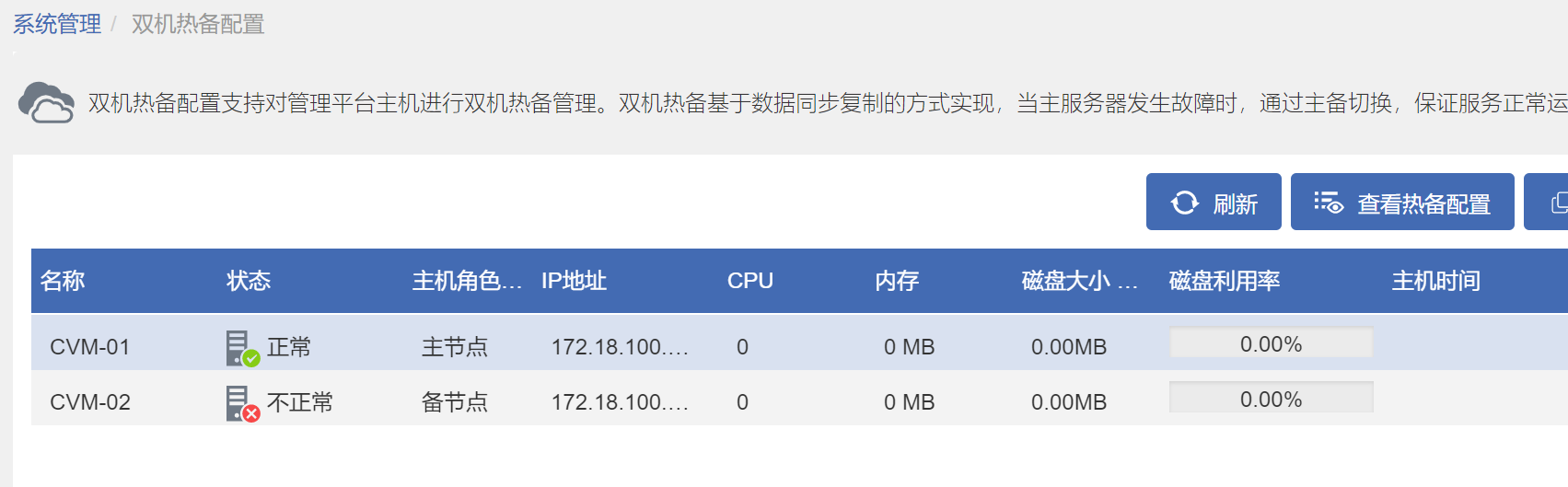Click the refresh circular arrows icon
Image resolution: width=1568 pixels, height=487 pixels.
(1184, 203)
